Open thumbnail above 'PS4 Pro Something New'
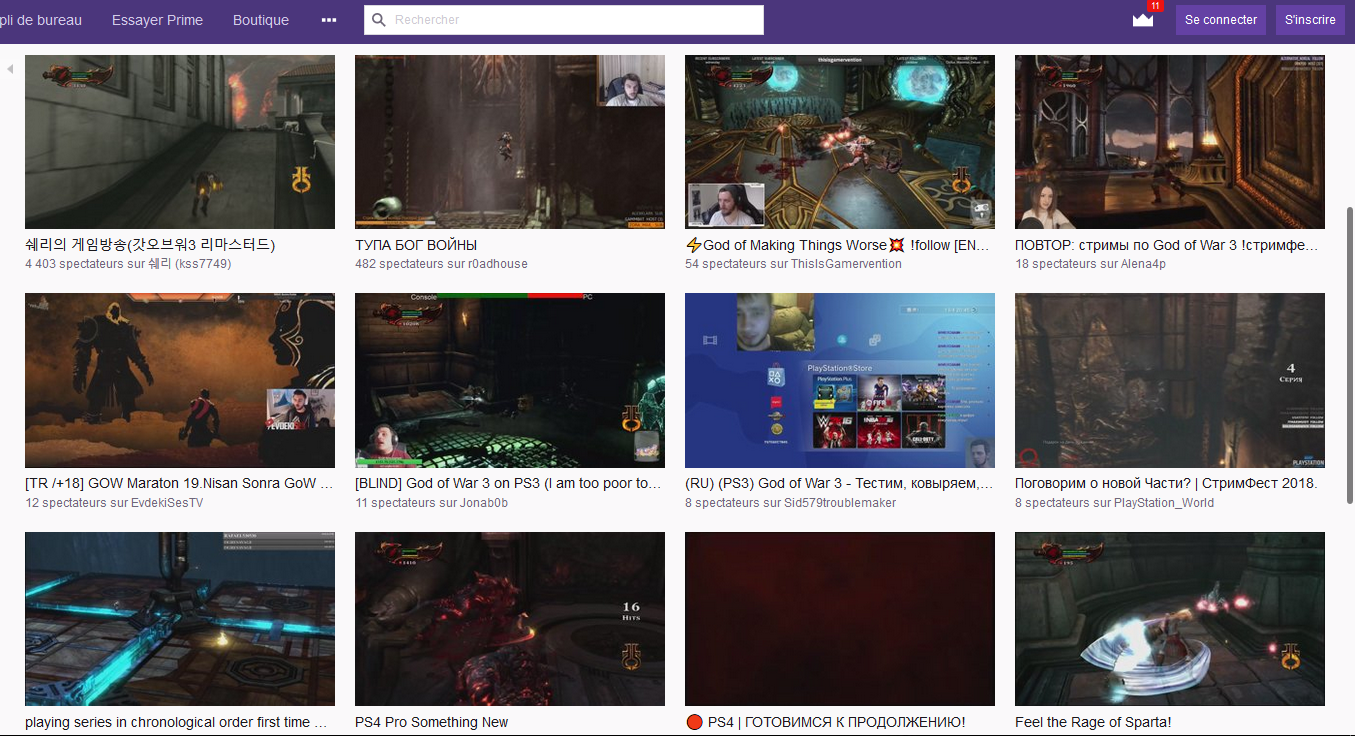The image size is (1355, 736). click(x=510, y=619)
